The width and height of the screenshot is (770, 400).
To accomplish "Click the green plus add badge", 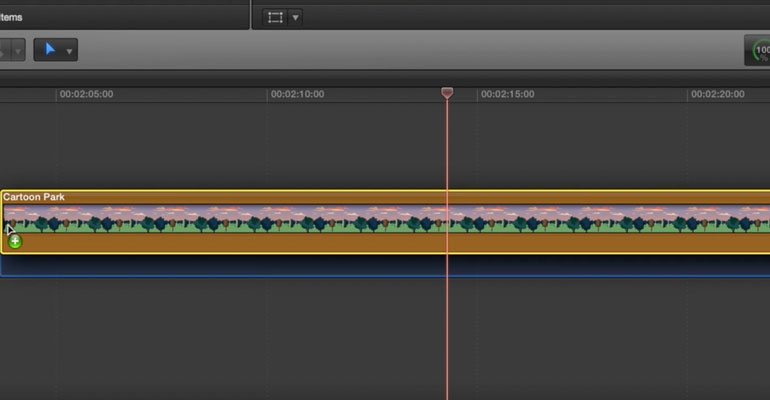I will (x=15, y=241).
